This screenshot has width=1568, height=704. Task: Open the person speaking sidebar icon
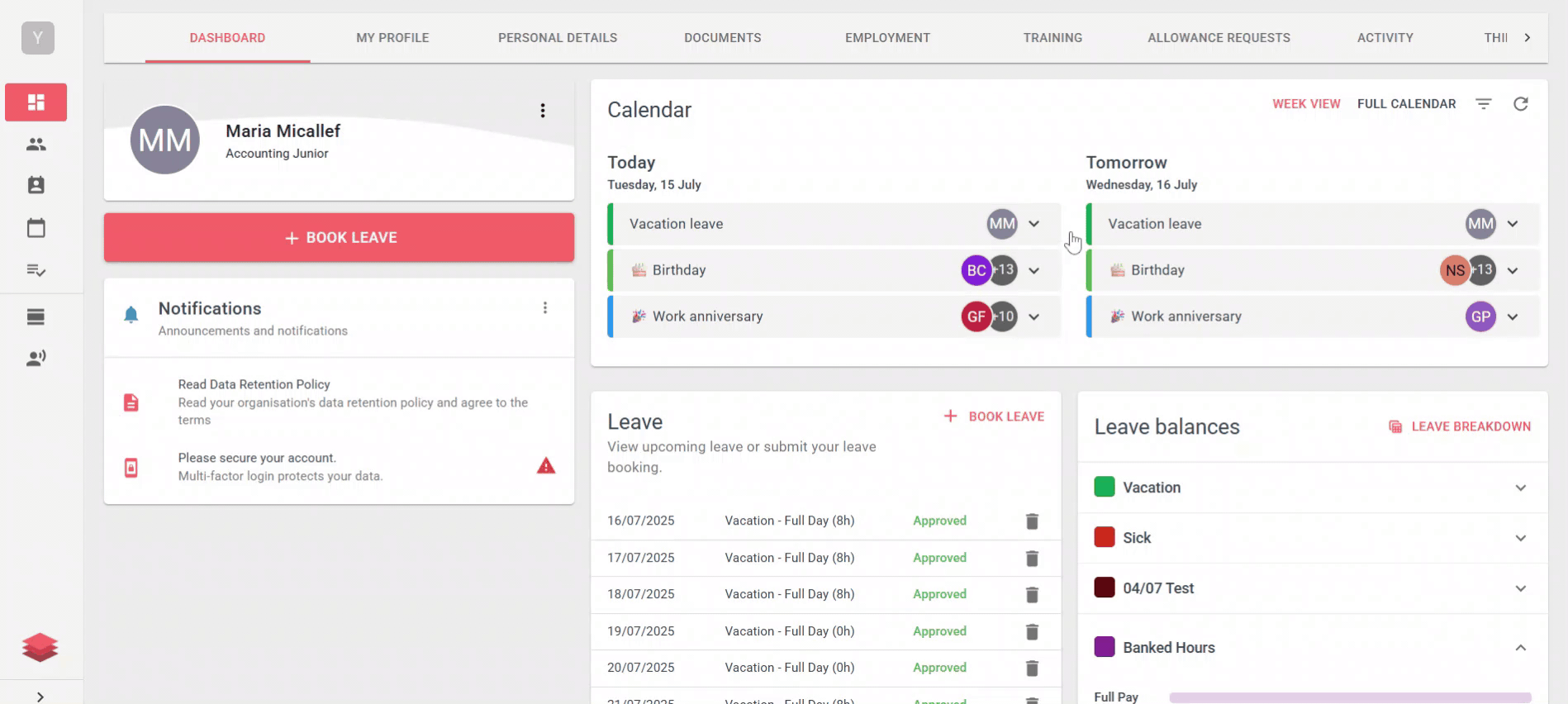pyautogui.click(x=36, y=358)
